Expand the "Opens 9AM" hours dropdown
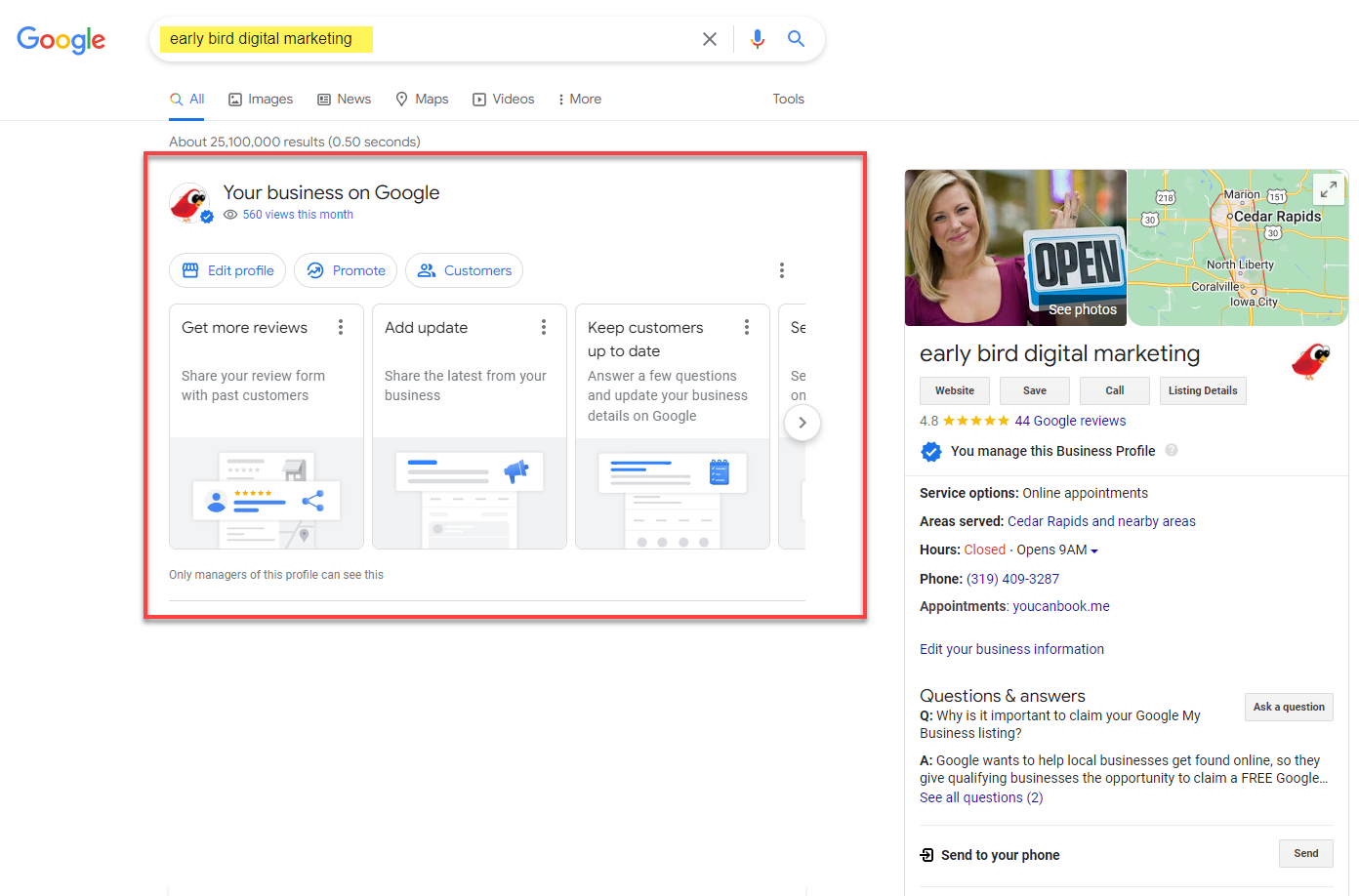 [1093, 550]
